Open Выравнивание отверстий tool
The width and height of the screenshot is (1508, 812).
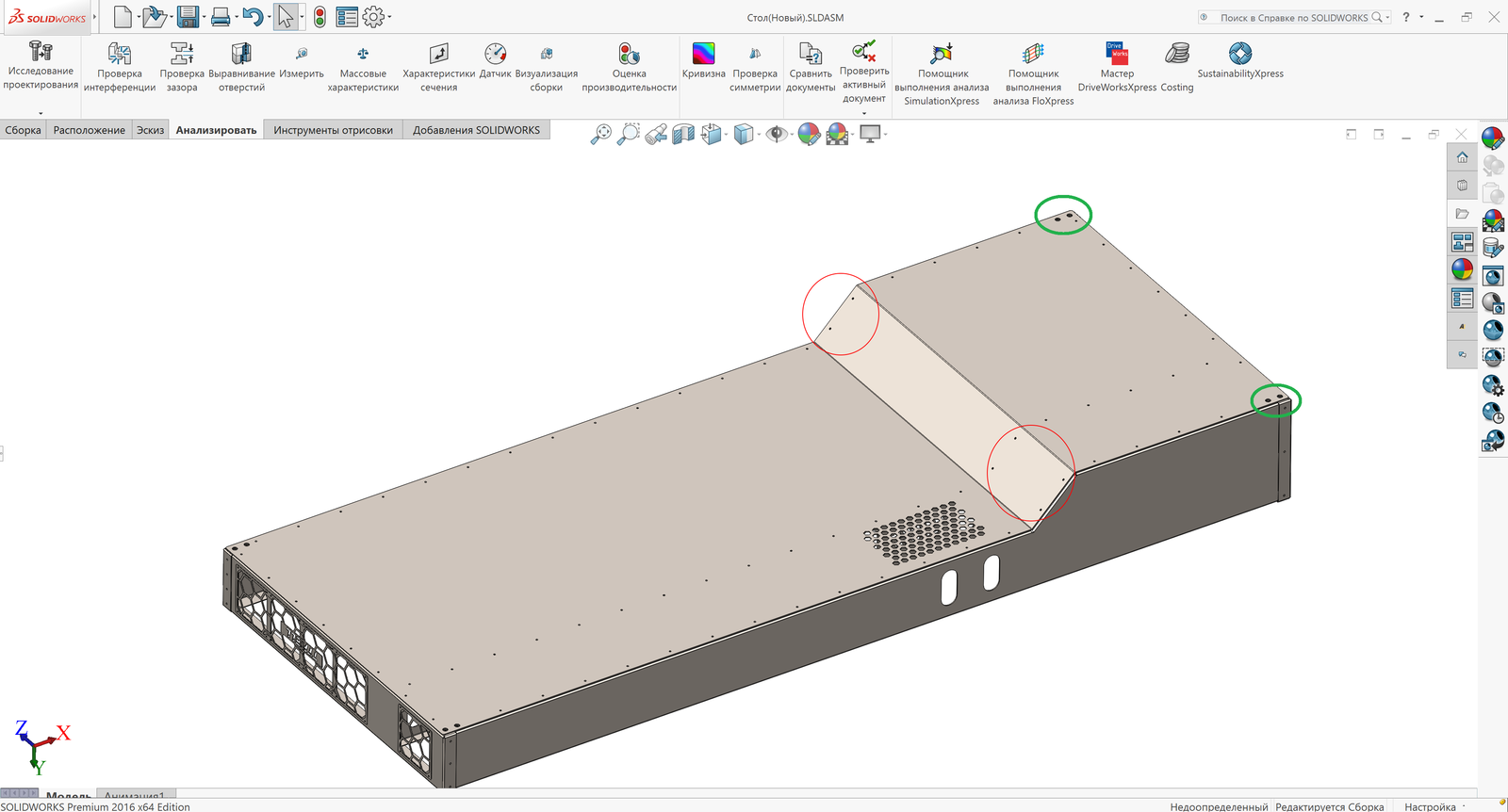[x=241, y=67]
